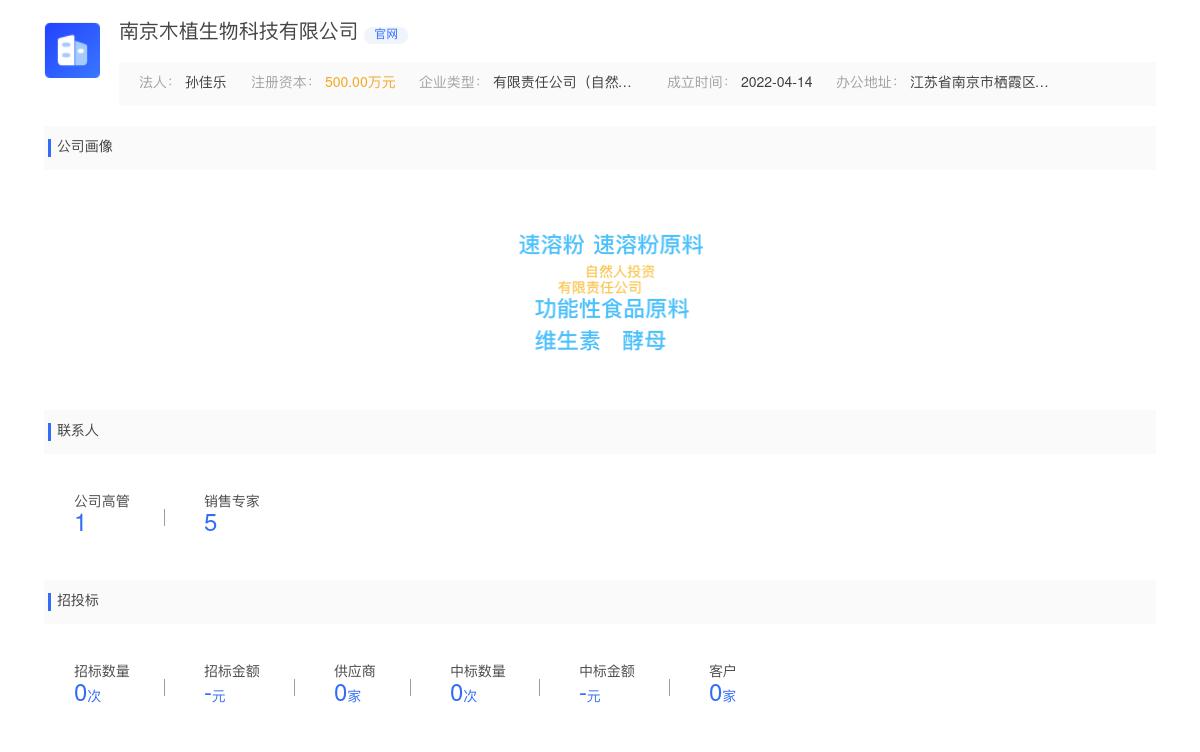Click the 企业类型 field label
The image size is (1200, 752).
(x=449, y=83)
